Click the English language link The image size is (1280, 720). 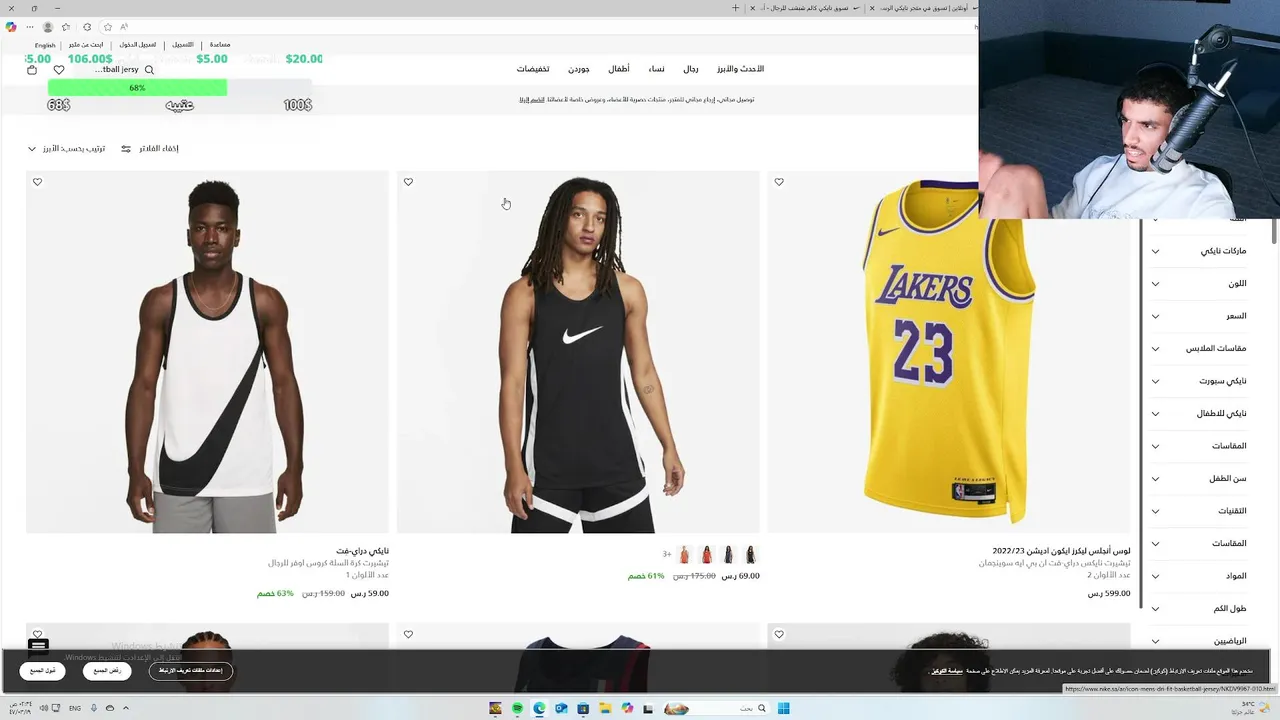[45, 45]
